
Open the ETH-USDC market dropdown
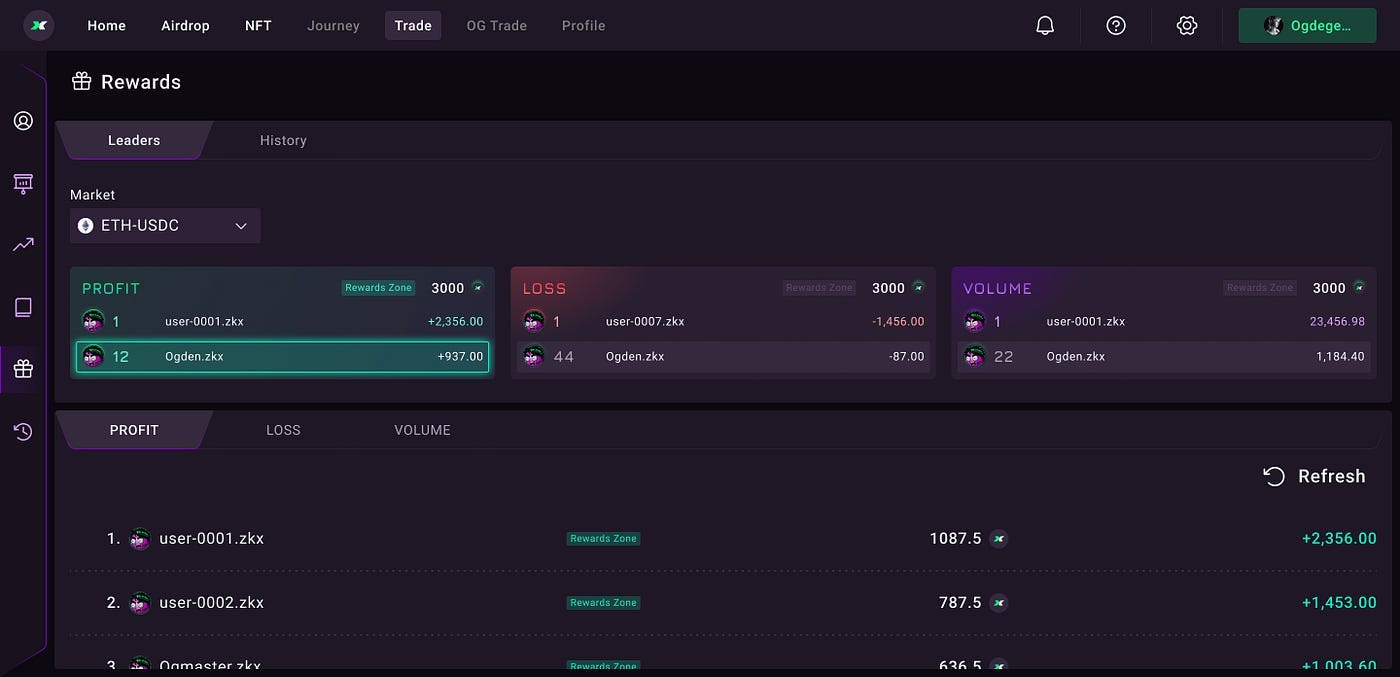click(x=164, y=225)
